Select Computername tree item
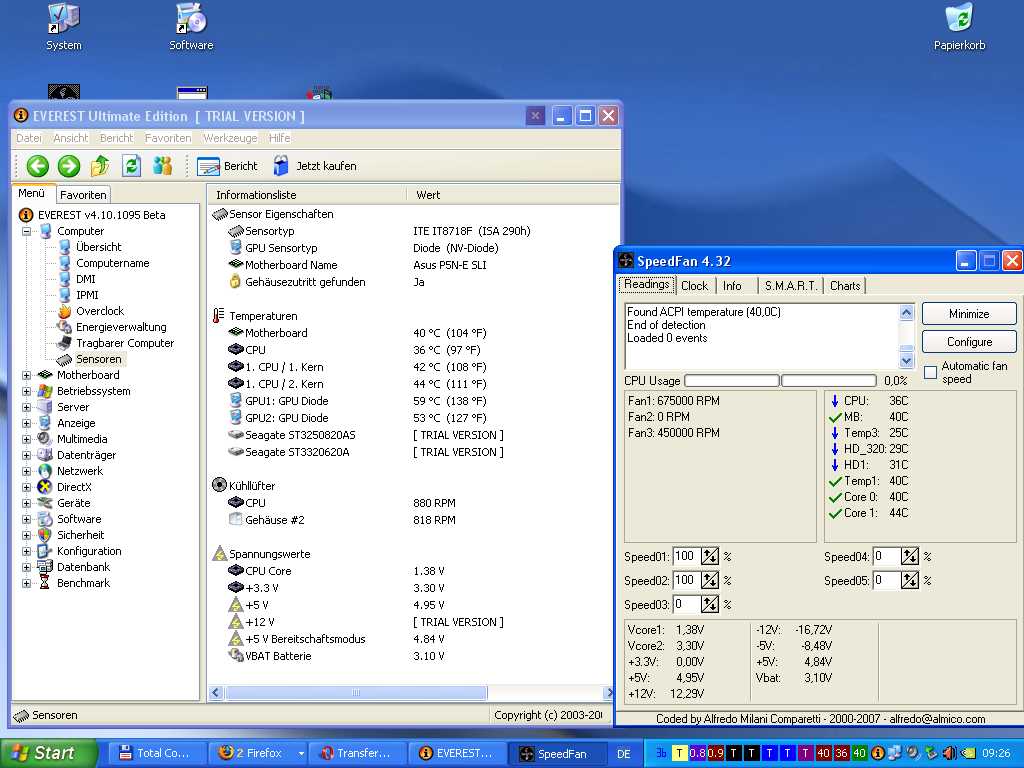1024x768 pixels. [x=112, y=263]
